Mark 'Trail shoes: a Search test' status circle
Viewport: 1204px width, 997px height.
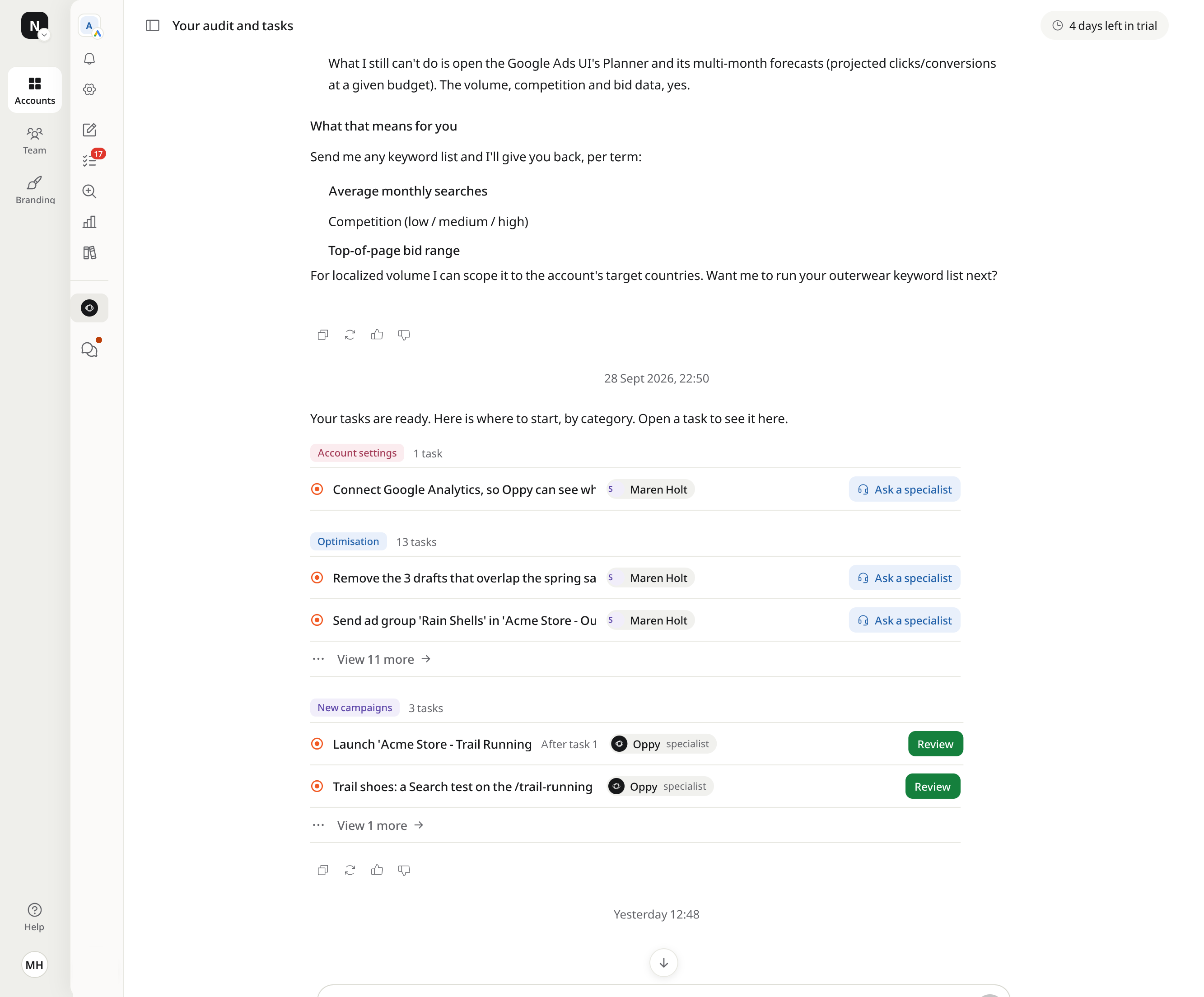pos(317,786)
